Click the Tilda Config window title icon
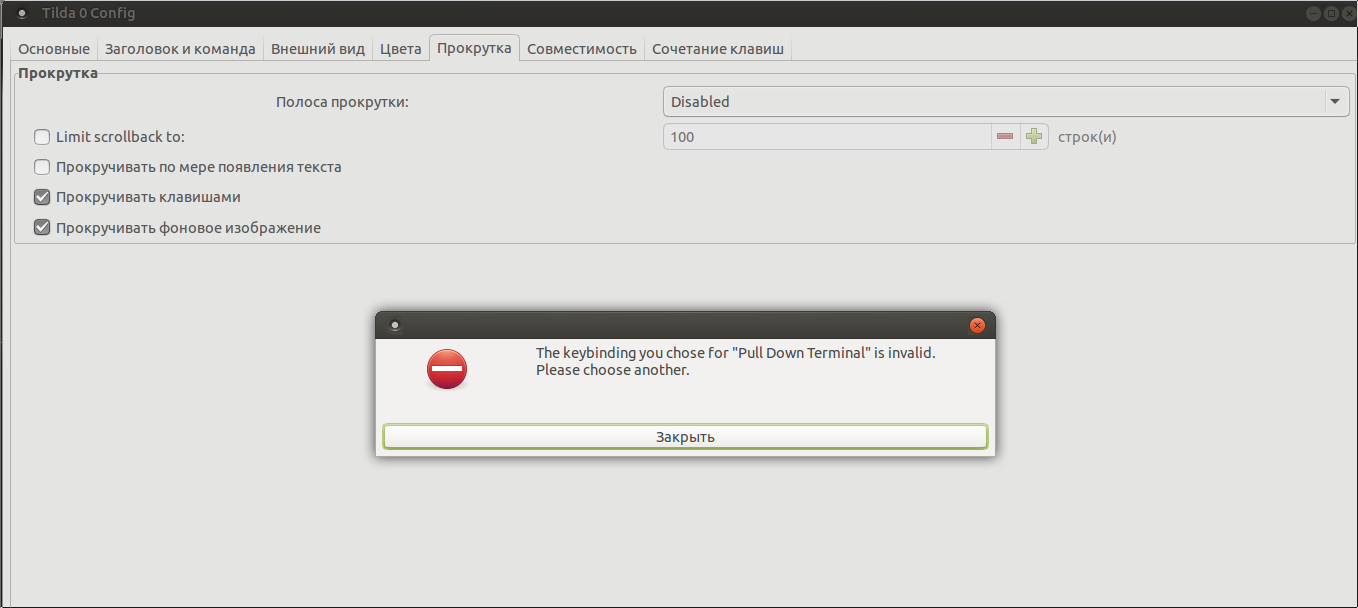The height and width of the screenshot is (608, 1358). (x=21, y=14)
